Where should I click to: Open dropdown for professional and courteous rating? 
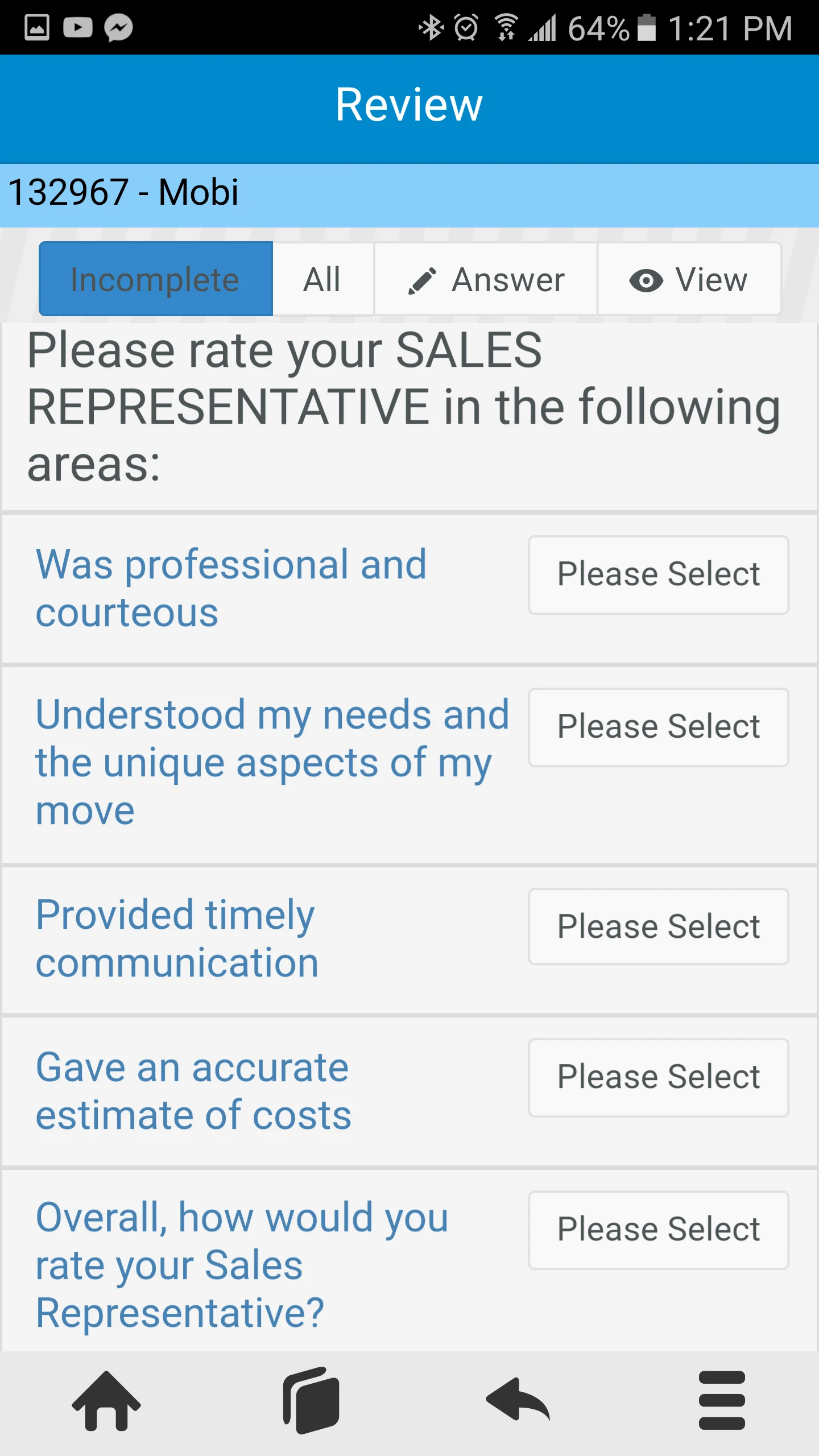click(x=659, y=574)
